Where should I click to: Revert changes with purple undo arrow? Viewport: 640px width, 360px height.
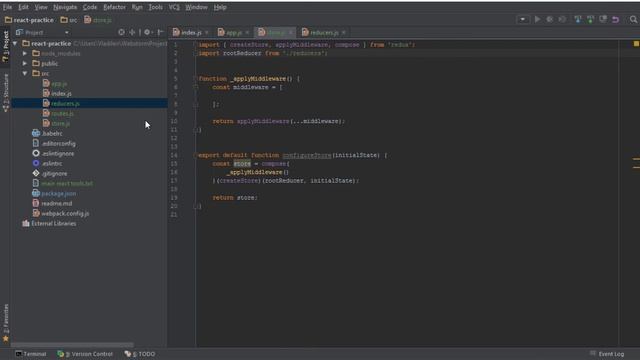coord(616,19)
